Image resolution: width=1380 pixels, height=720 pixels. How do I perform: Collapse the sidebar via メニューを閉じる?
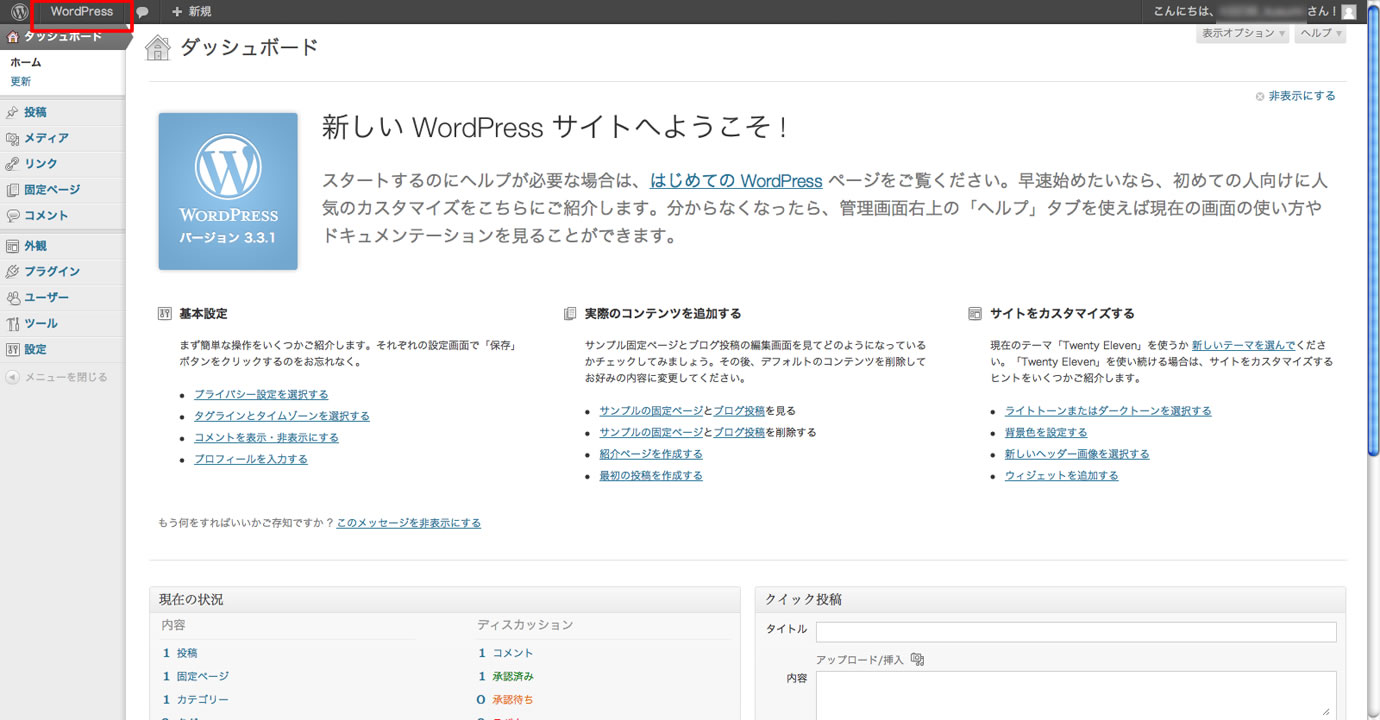[66, 377]
